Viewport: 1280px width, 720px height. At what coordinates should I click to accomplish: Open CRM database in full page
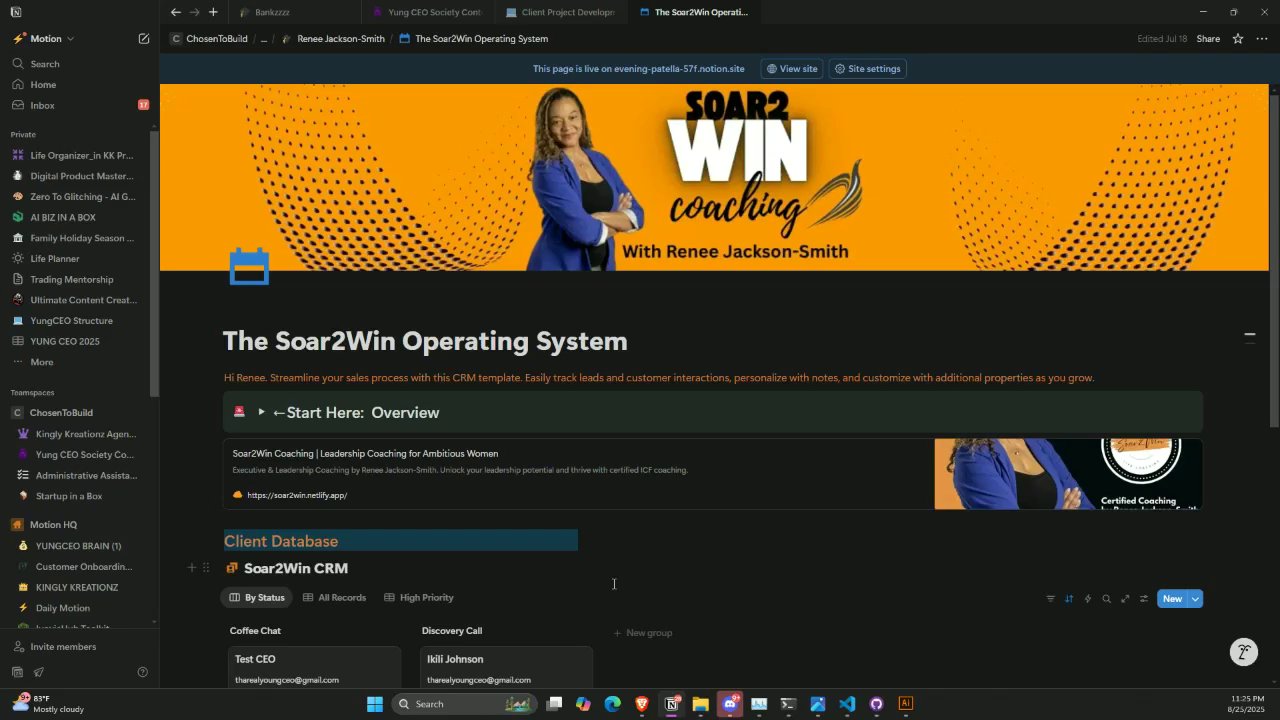tap(1125, 599)
